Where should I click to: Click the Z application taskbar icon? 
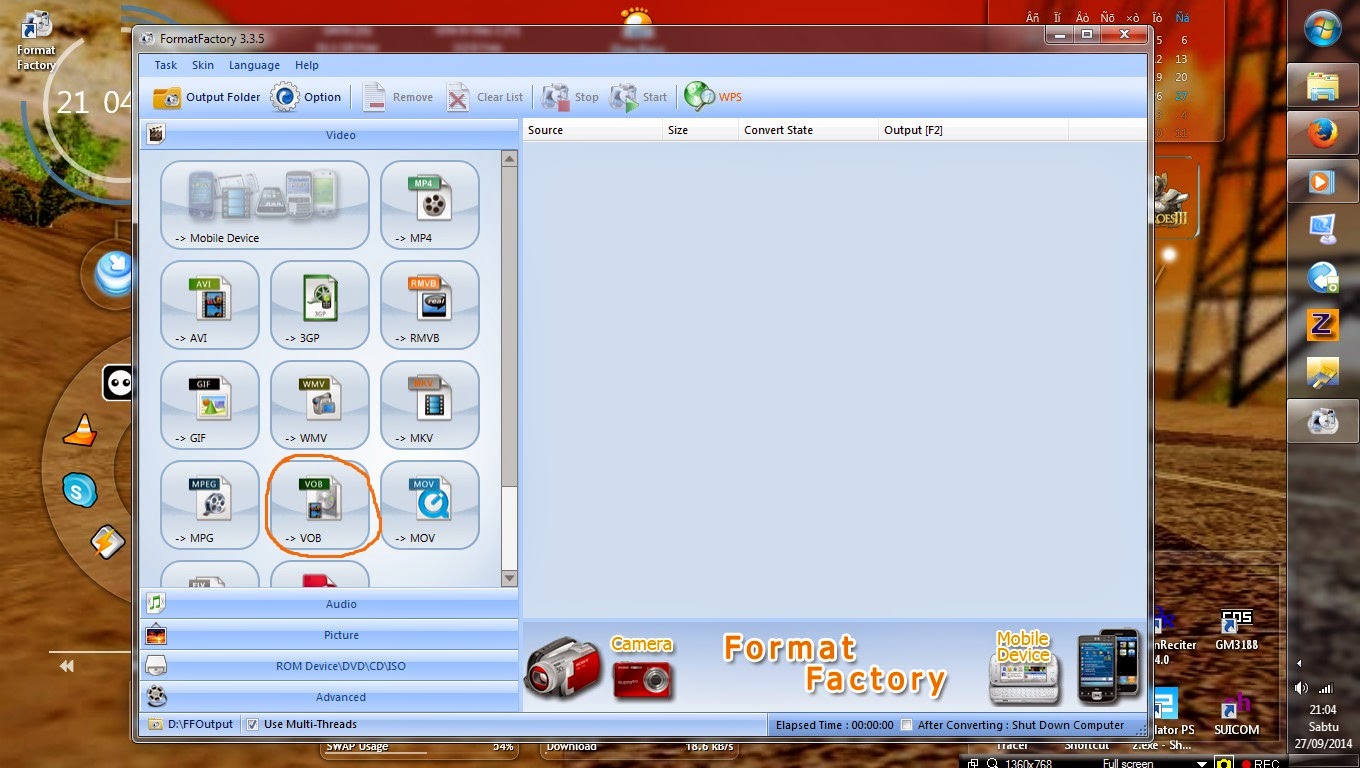coord(1322,325)
